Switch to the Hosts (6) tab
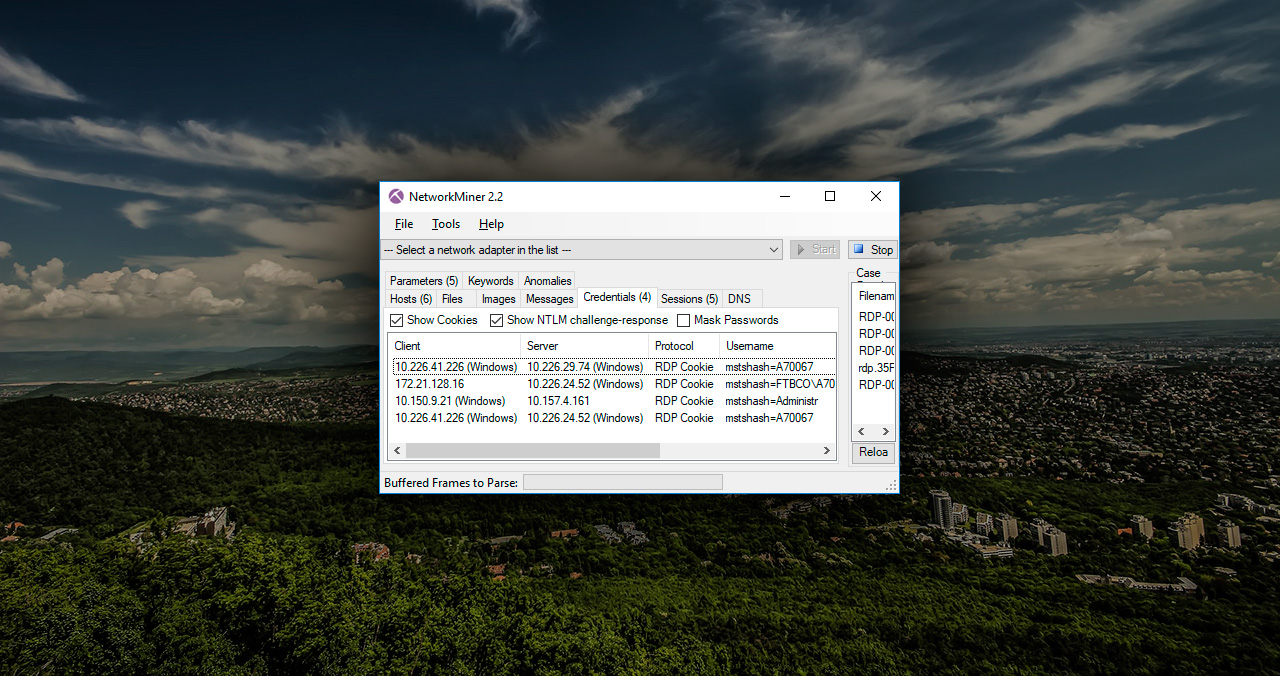 tap(410, 298)
